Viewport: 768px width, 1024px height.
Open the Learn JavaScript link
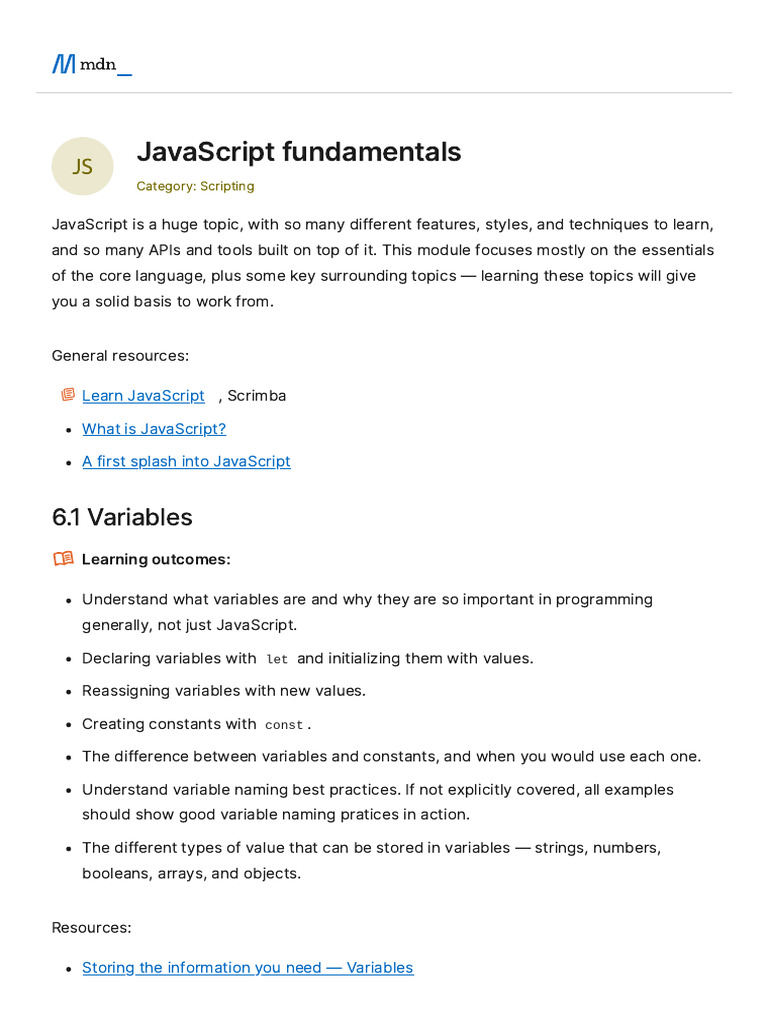tap(143, 395)
